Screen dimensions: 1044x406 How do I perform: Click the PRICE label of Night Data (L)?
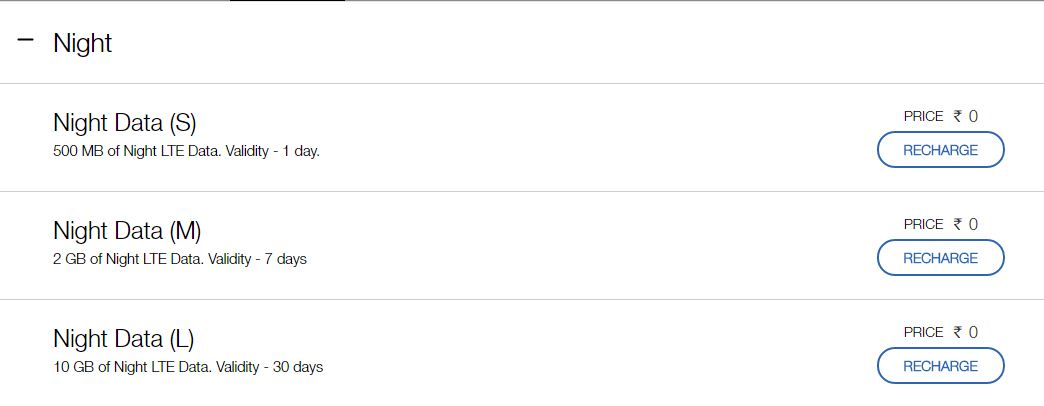923,332
